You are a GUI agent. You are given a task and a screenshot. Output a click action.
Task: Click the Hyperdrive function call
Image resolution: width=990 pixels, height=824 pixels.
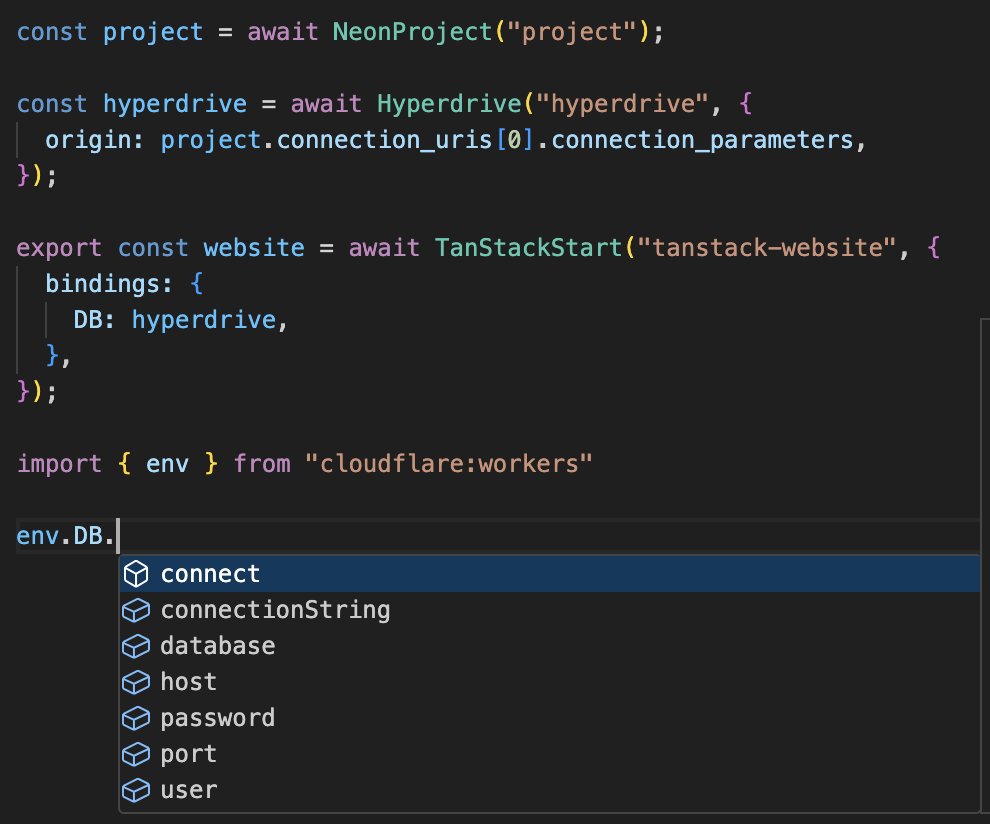pos(449,103)
